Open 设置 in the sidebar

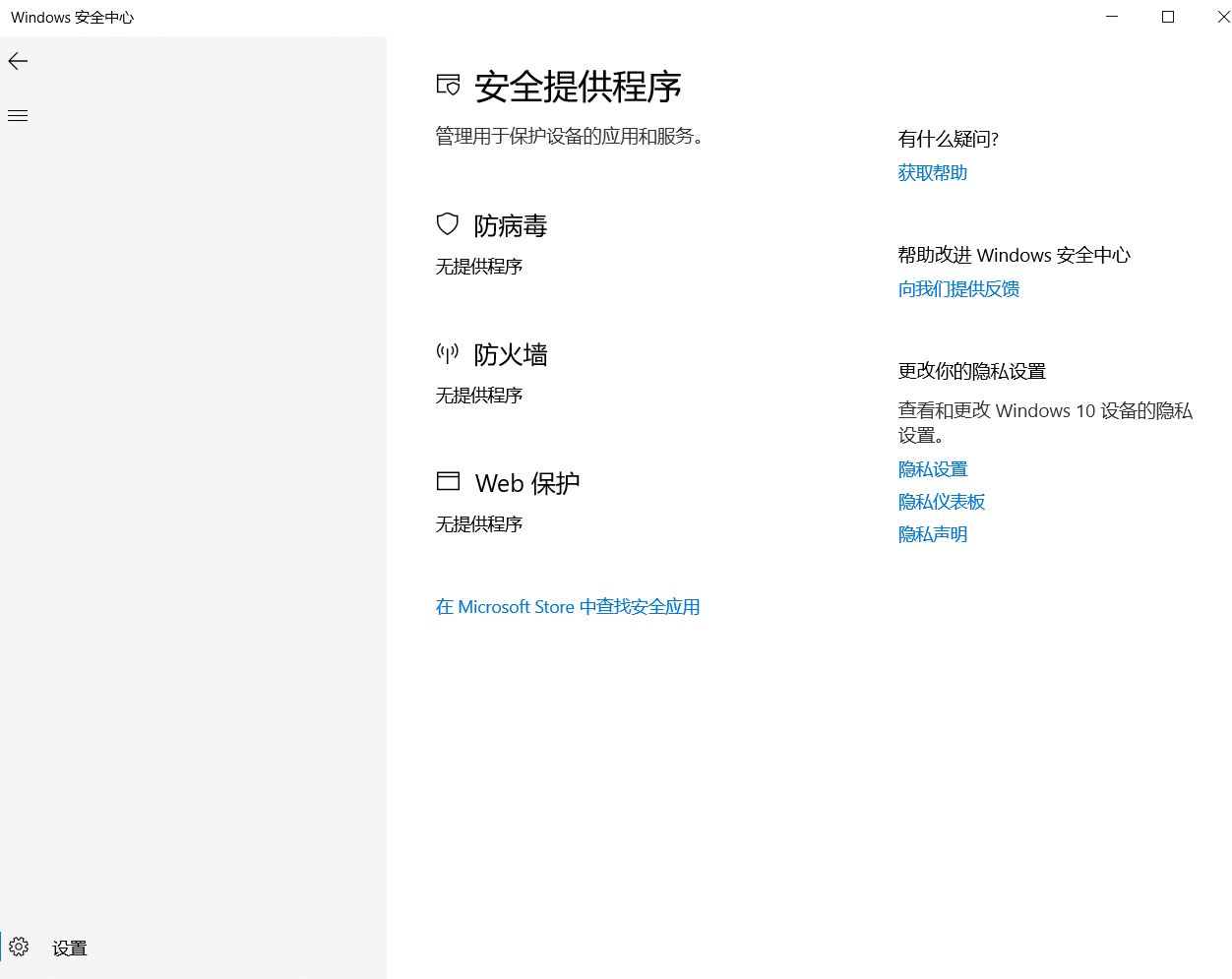pyautogui.click(x=69, y=948)
